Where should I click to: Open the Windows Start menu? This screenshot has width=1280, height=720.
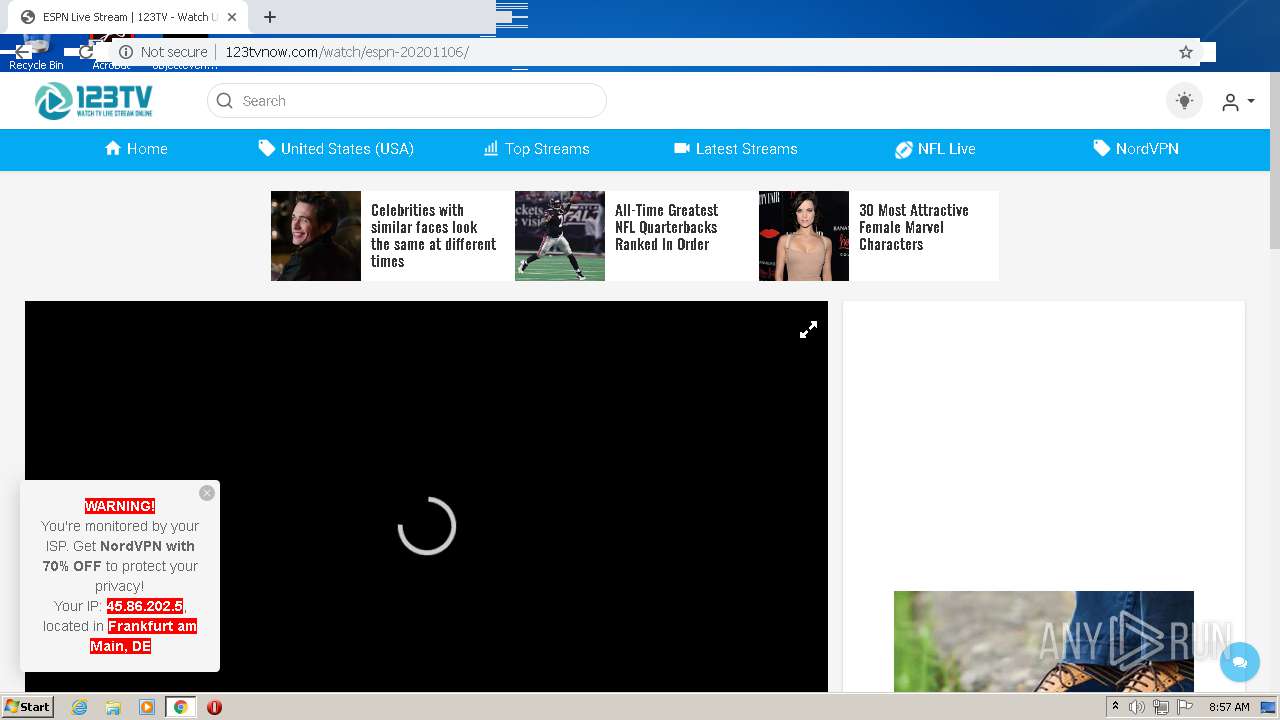(27, 707)
